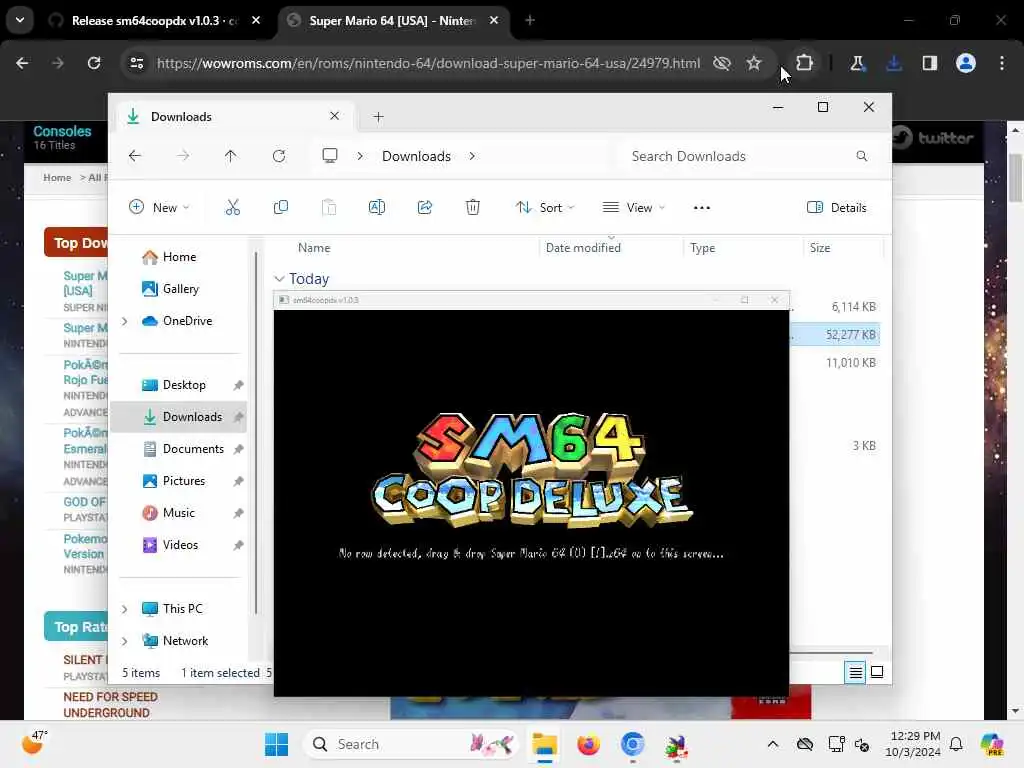Open Chrome side panel icon

coord(930,63)
